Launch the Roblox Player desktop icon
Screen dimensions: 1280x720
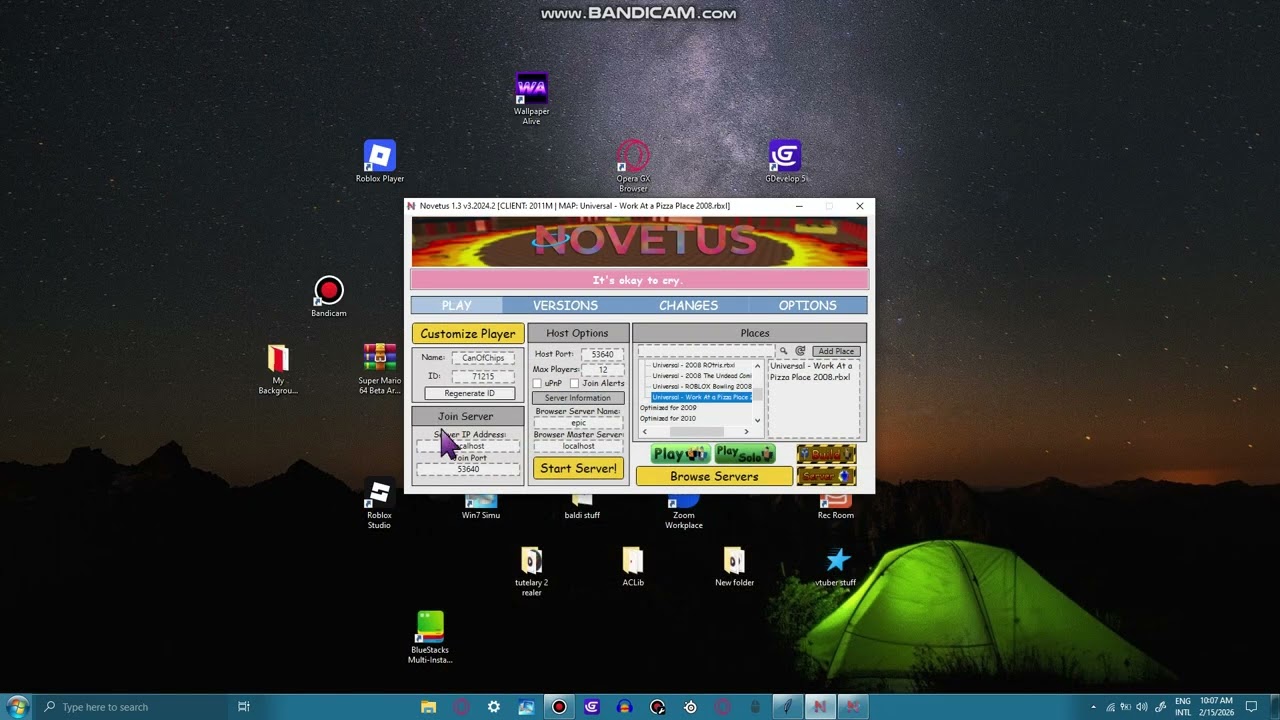tap(379, 161)
